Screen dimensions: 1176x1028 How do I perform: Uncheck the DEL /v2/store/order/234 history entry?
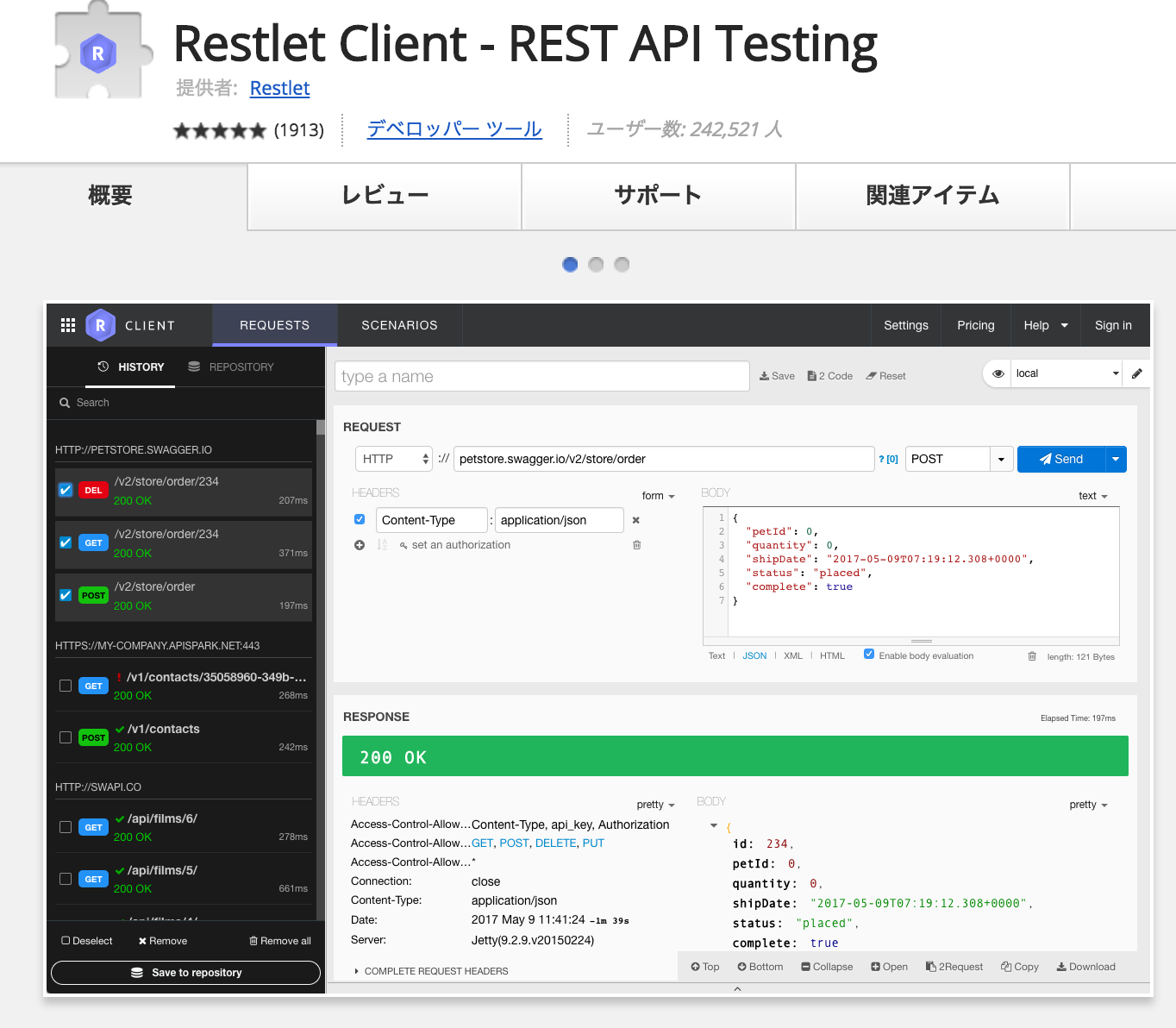(66, 490)
